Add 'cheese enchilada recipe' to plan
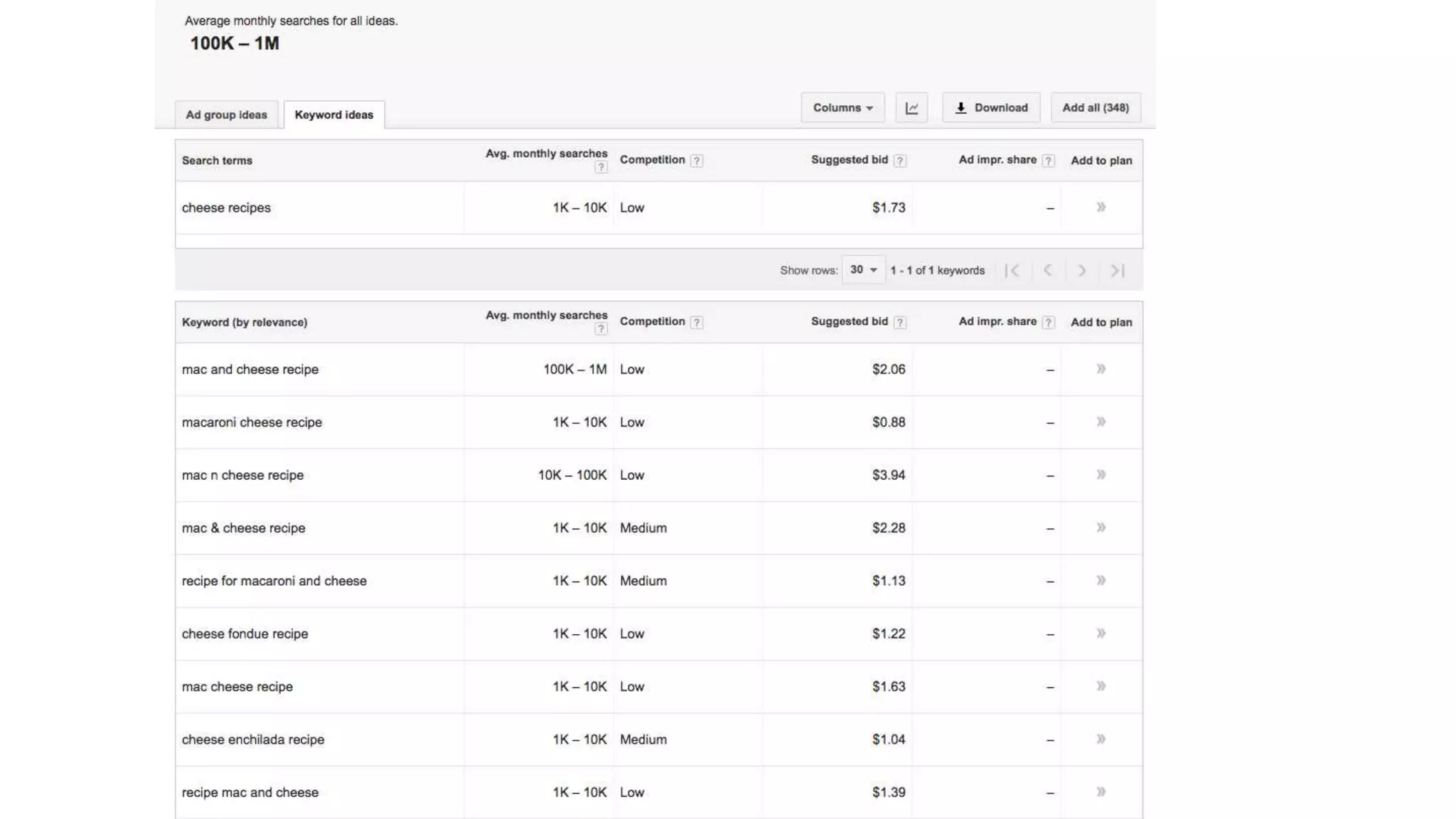 pos(1101,739)
